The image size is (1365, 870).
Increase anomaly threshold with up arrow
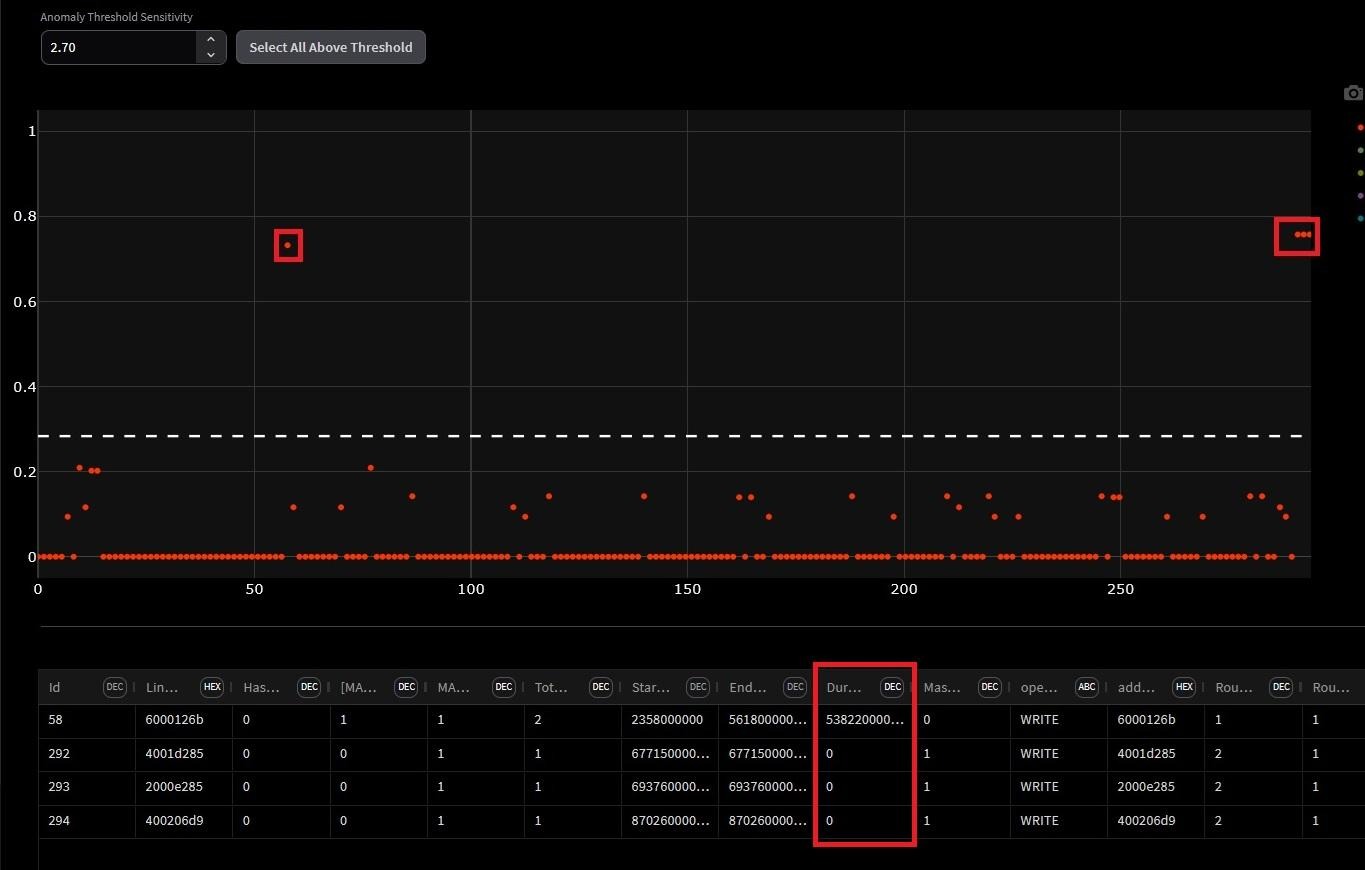coord(211,39)
